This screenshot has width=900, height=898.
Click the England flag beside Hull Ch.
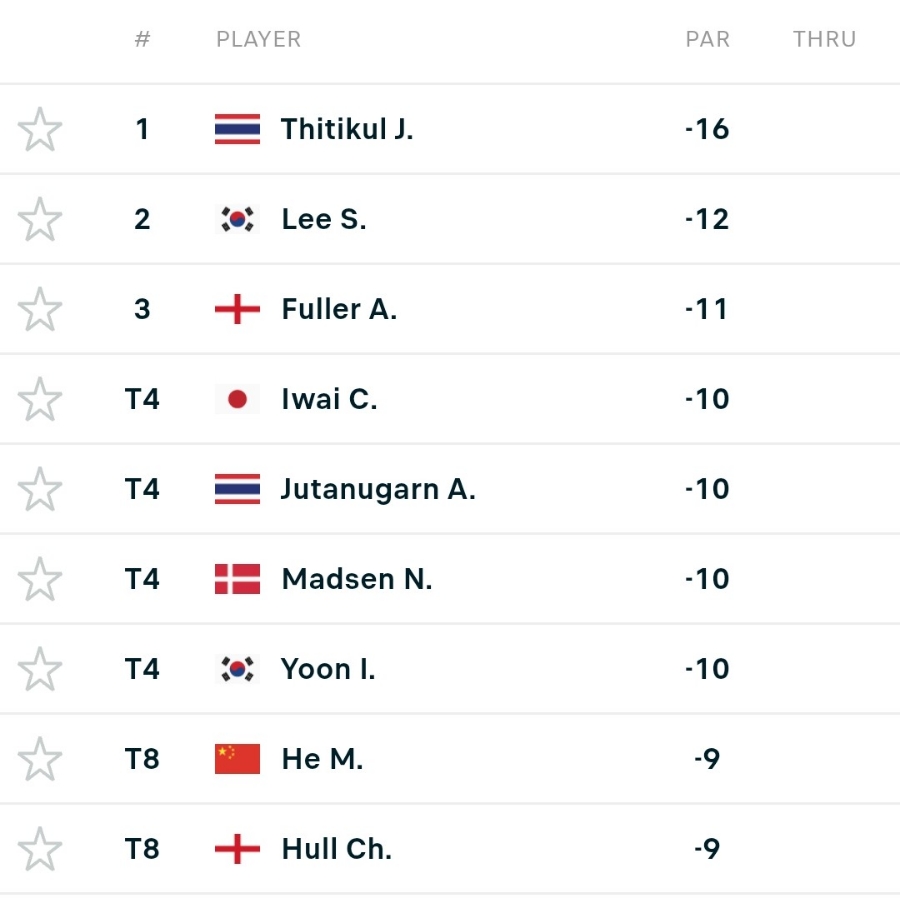(x=237, y=849)
